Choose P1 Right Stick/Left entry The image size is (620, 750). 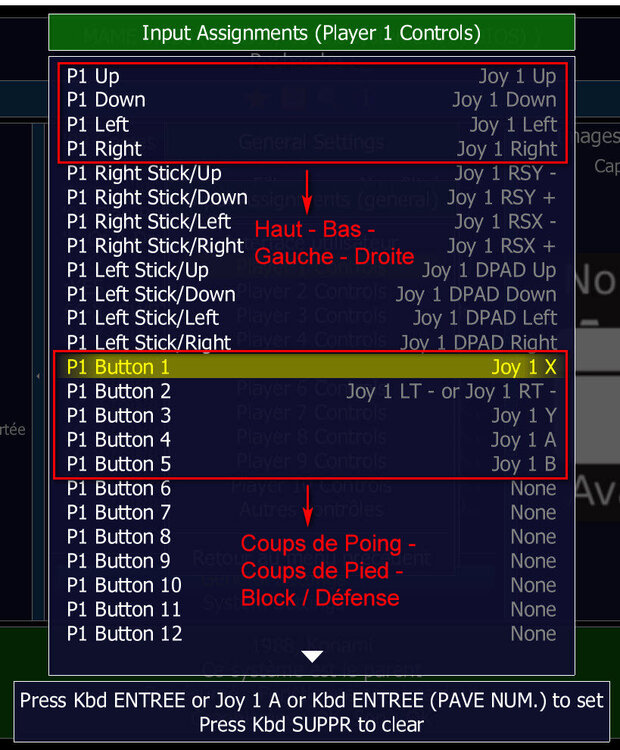pos(311,222)
